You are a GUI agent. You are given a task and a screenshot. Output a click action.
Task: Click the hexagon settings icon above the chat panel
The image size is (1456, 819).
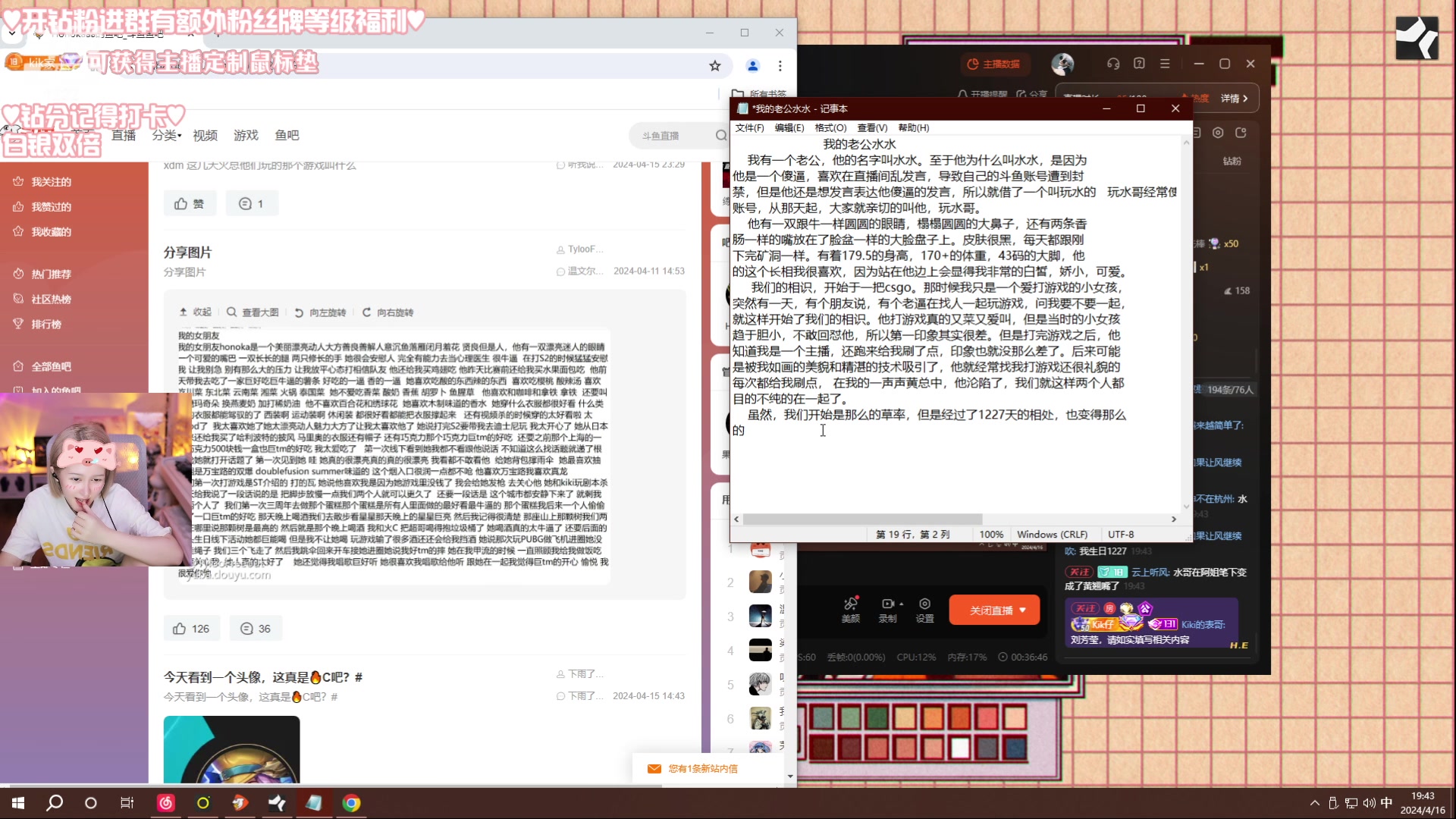coord(1218,133)
